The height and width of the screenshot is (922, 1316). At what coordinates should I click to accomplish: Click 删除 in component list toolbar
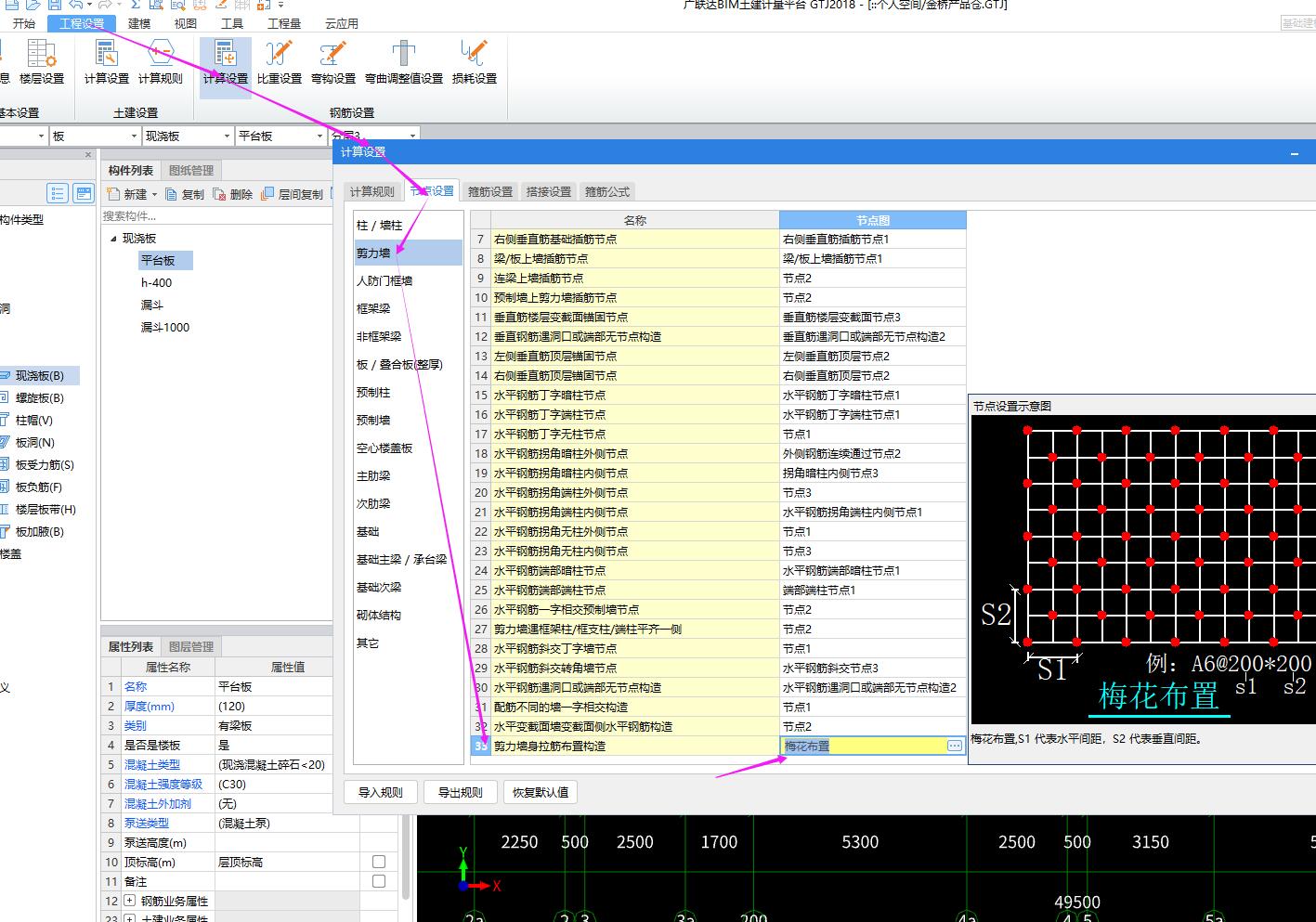click(x=233, y=194)
